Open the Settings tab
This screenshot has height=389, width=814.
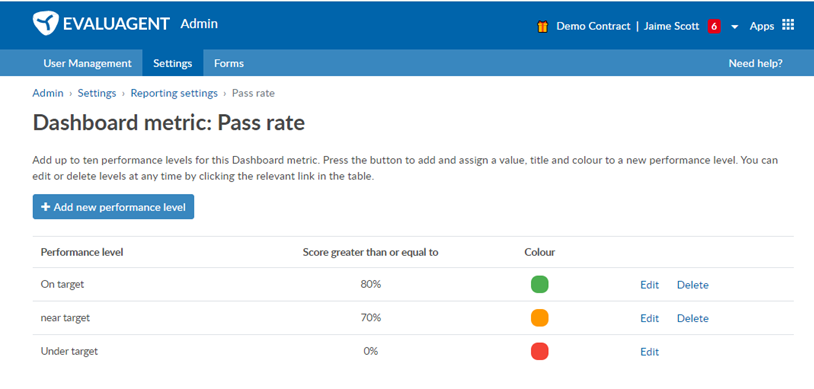click(173, 63)
